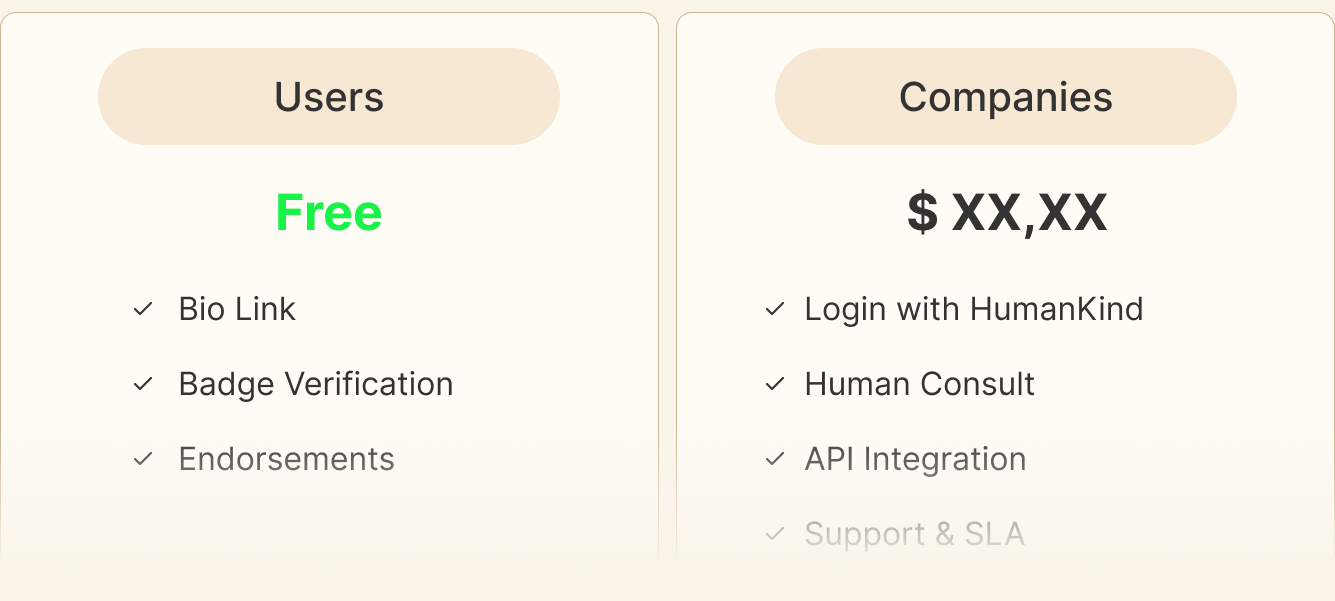Viewport: 1335px width, 601px height.
Task: Open the Bio Link feature
Action: tap(237, 309)
